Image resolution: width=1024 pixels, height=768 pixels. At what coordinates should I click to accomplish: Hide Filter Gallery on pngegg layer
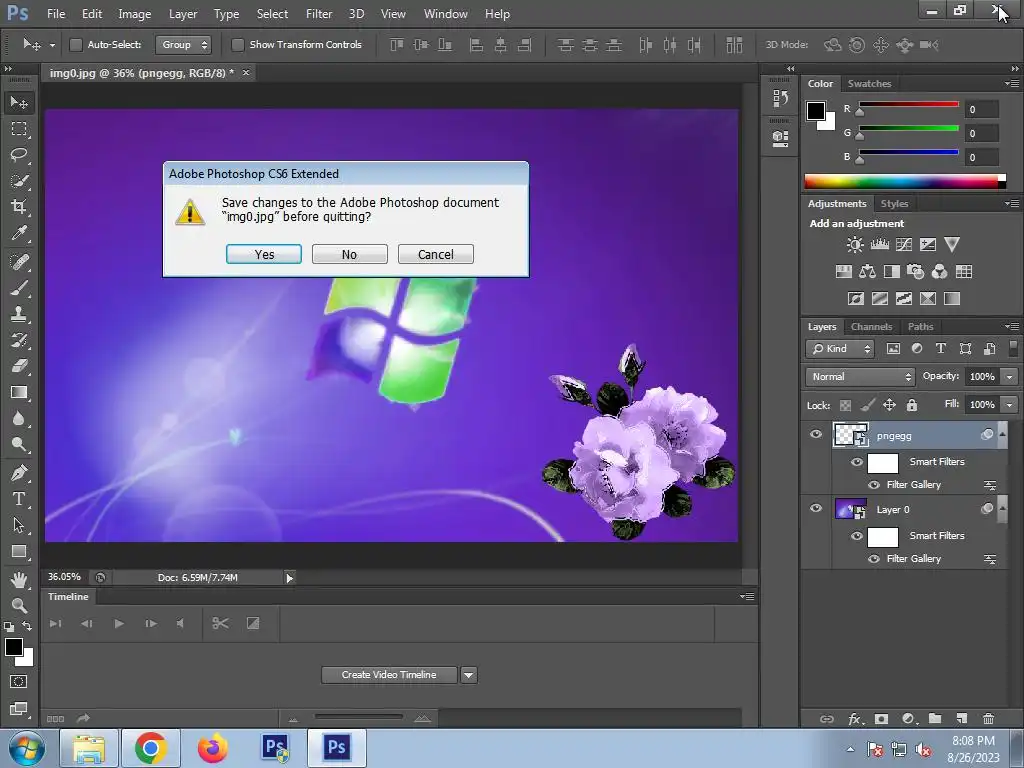point(874,485)
